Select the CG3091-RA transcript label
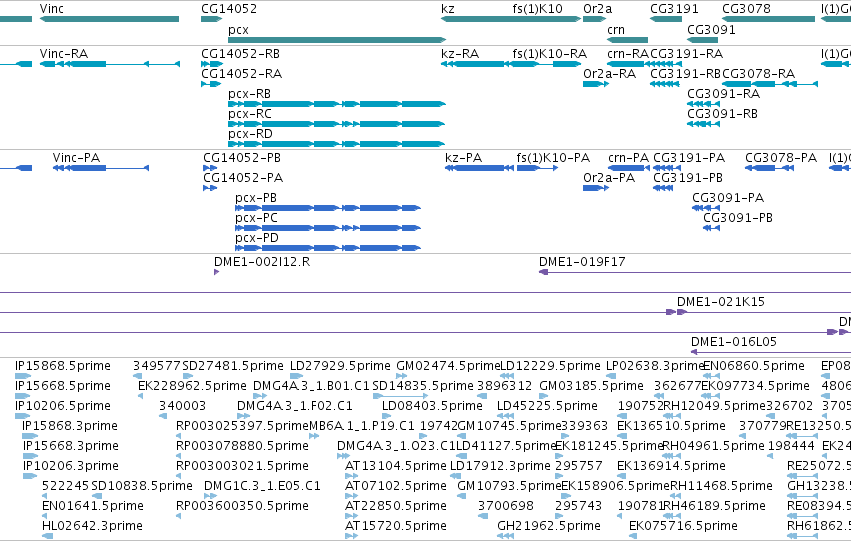This screenshot has width=851, height=541. 723,94
